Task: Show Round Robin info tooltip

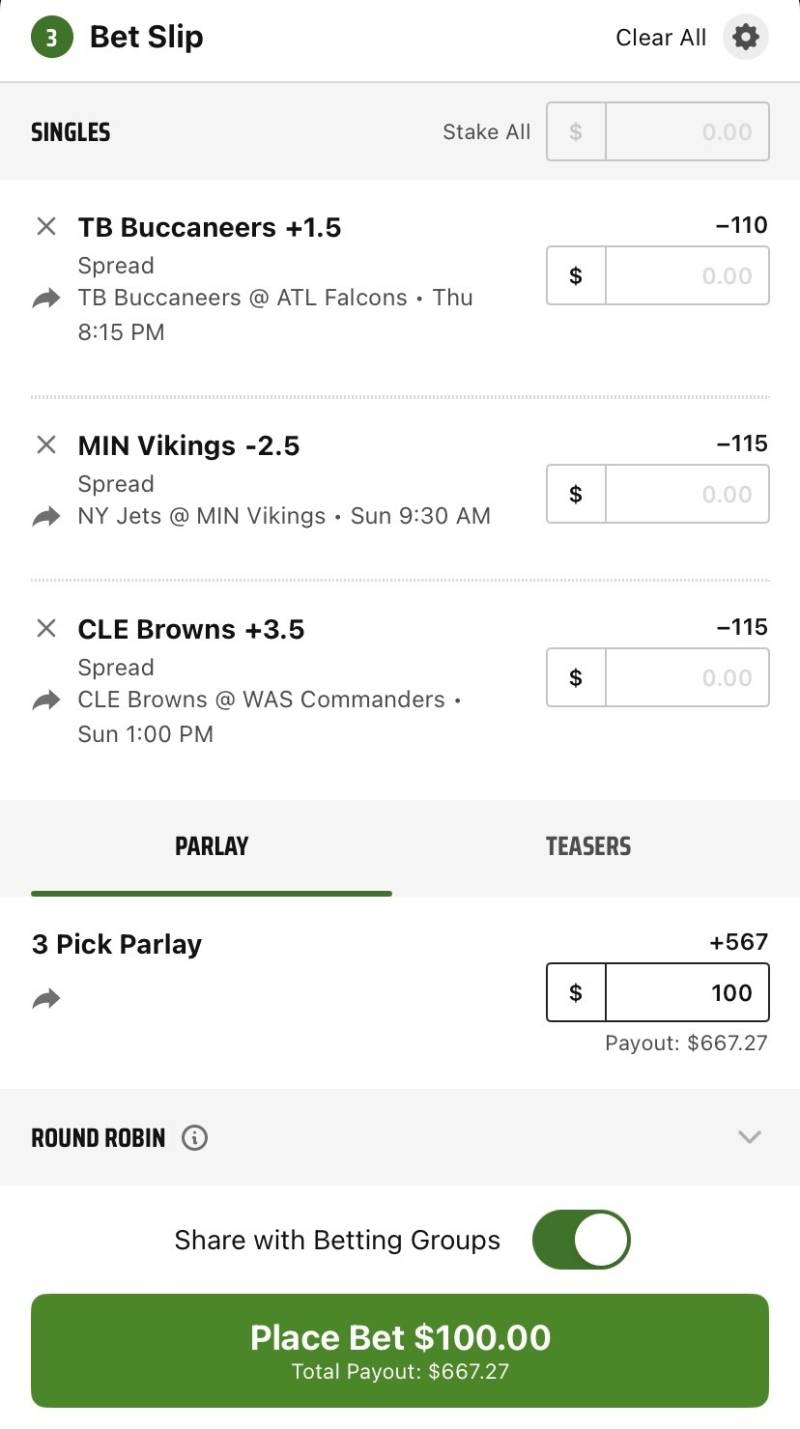Action: click(195, 1138)
